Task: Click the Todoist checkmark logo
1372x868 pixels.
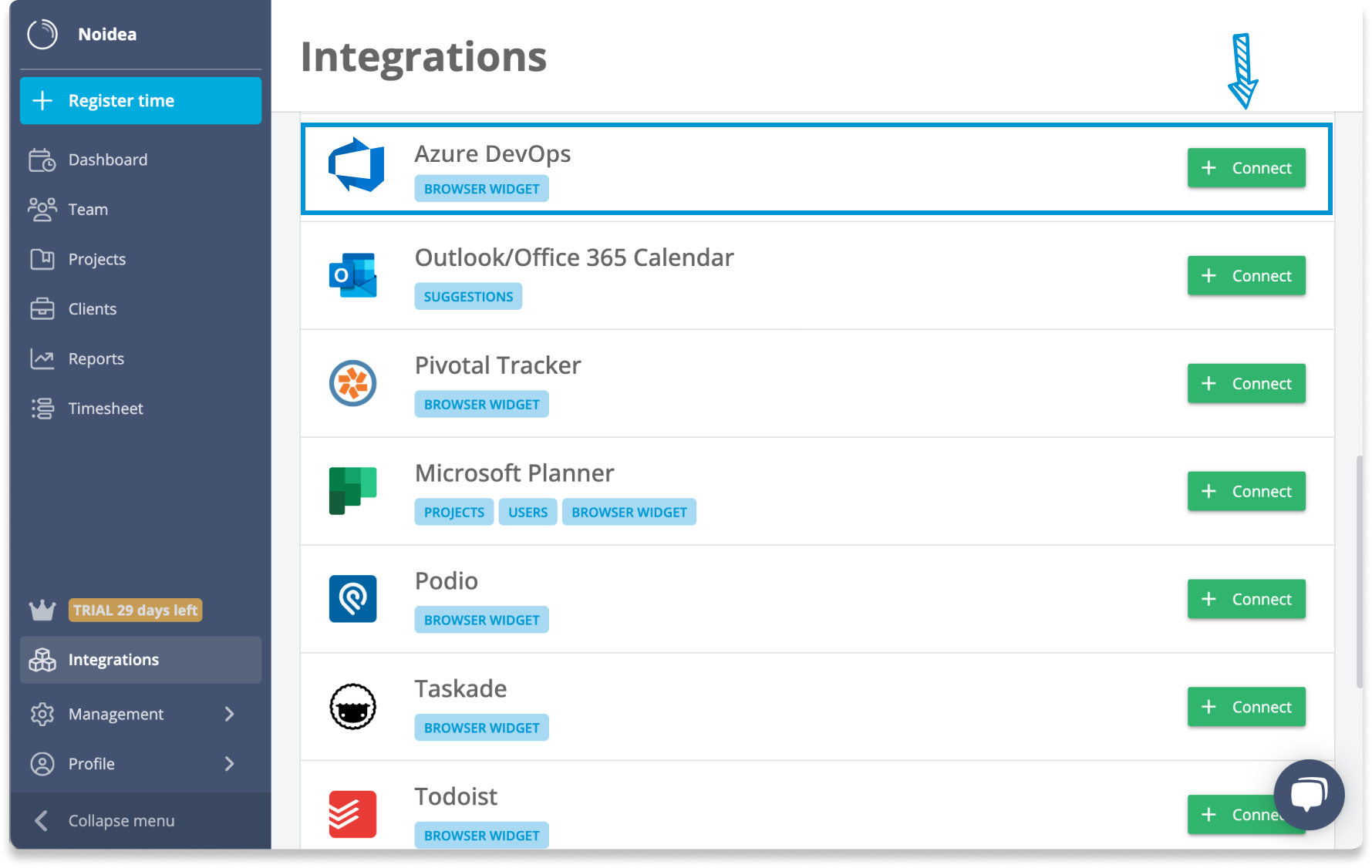Action: click(352, 814)
